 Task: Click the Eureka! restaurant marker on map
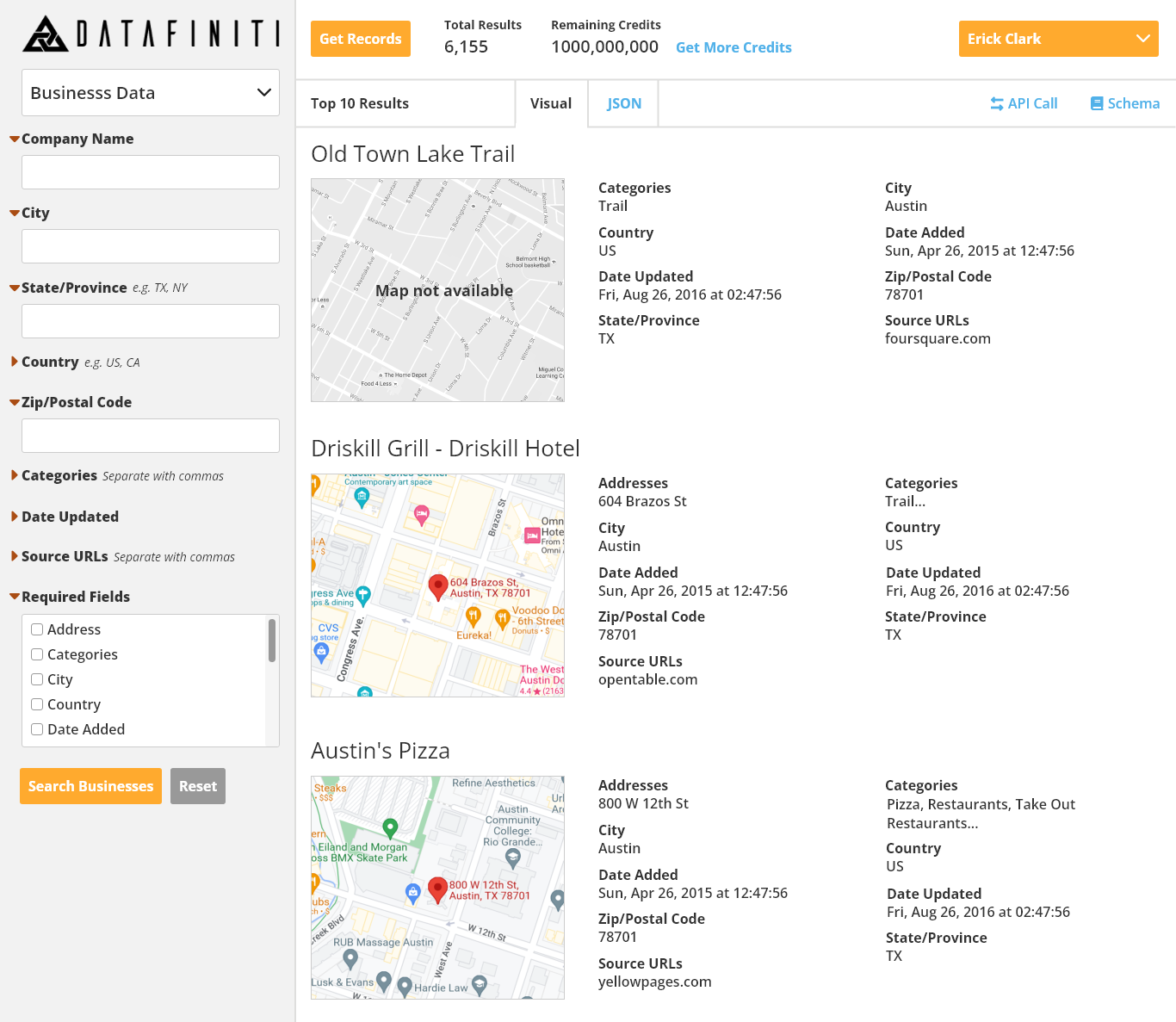(473, 616)
